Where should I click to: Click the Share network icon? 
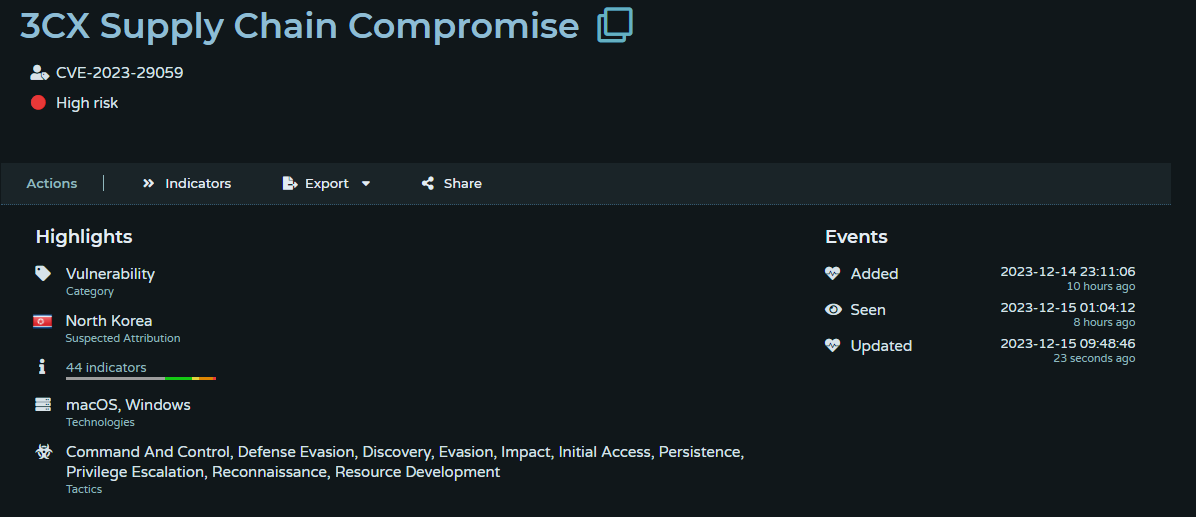tap(428, 183)
